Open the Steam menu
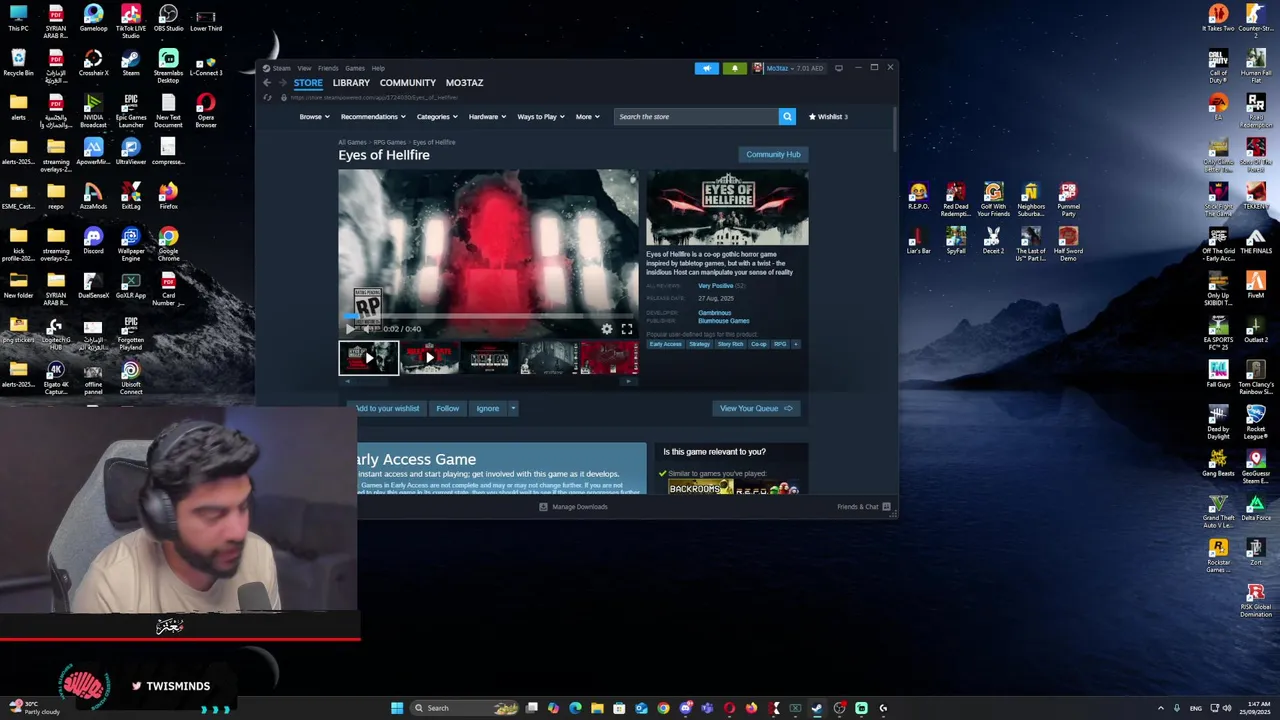Image resolution: width=1280 pixels, height=720 pixels. [x=281, y=68]
